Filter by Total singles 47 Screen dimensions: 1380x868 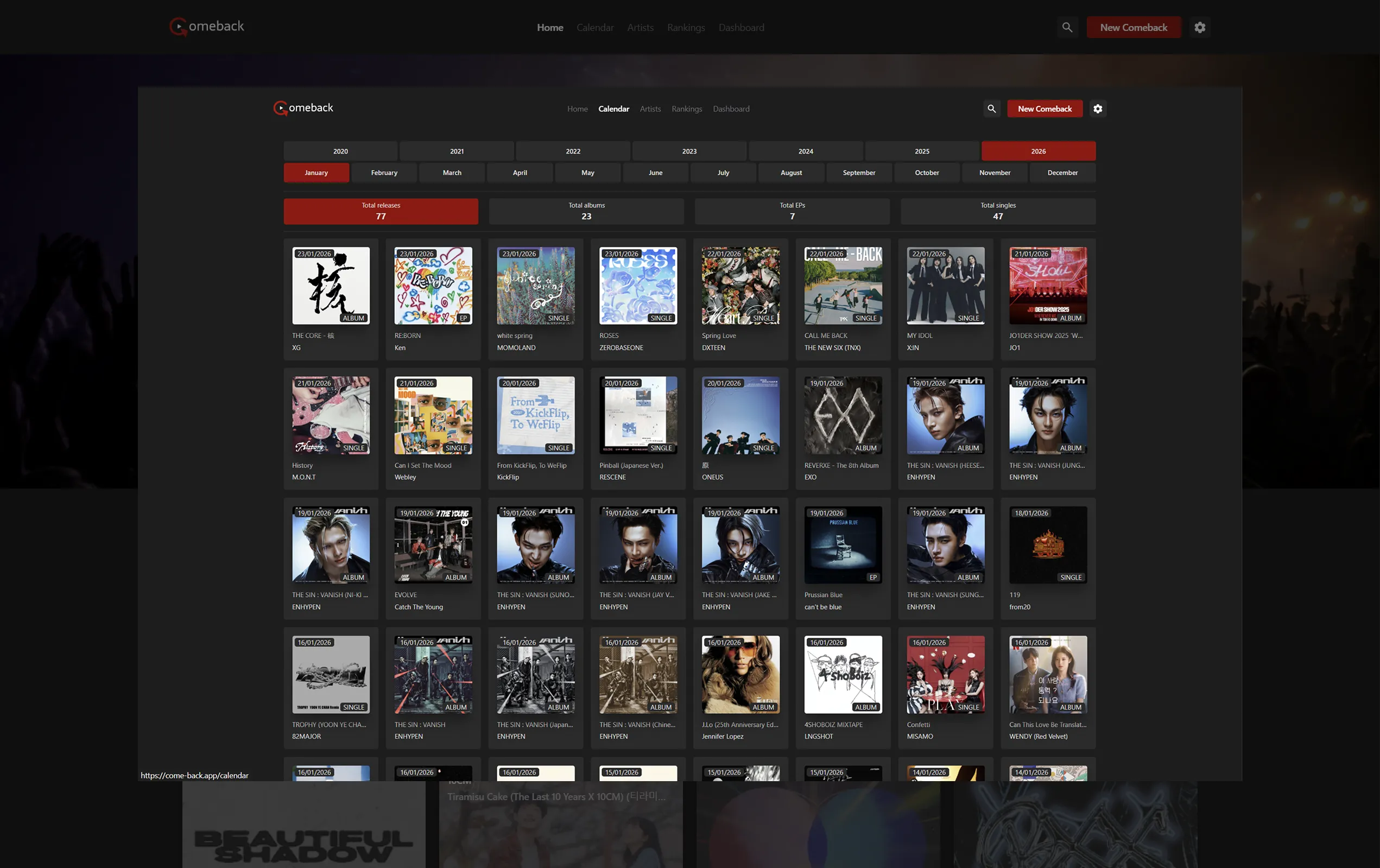point(998,211)
